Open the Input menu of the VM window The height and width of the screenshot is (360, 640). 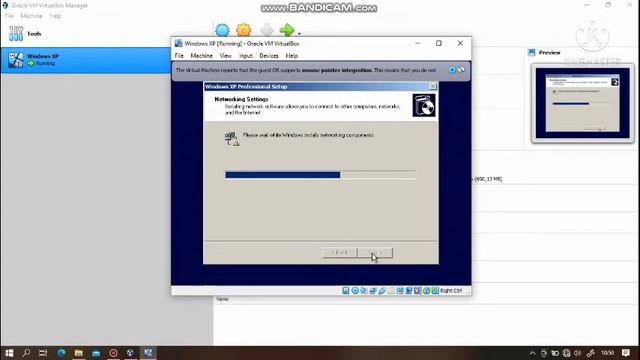(x=246, y=56)
